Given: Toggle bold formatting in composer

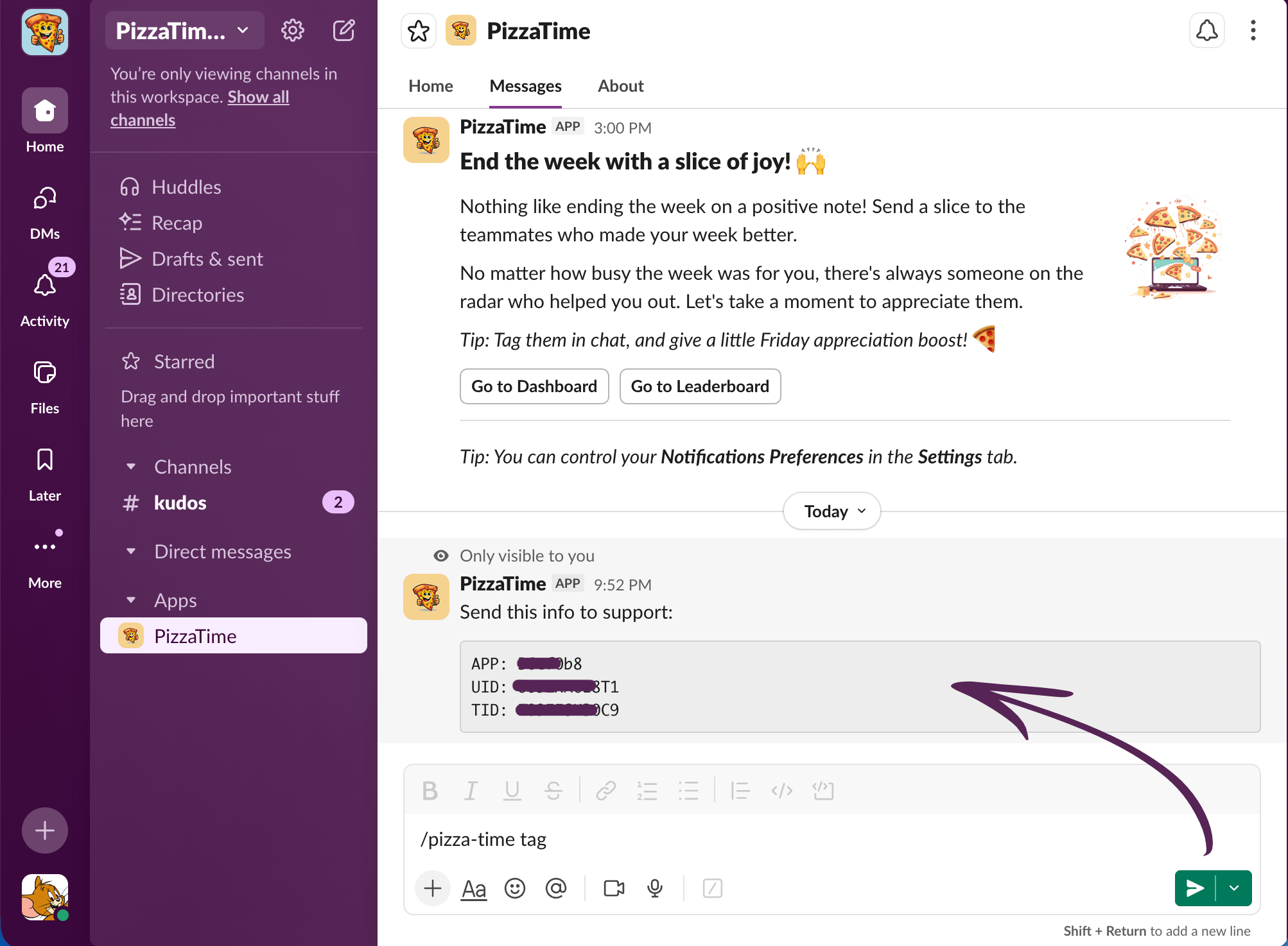Looking at the screenshot, I should point(430,791).
